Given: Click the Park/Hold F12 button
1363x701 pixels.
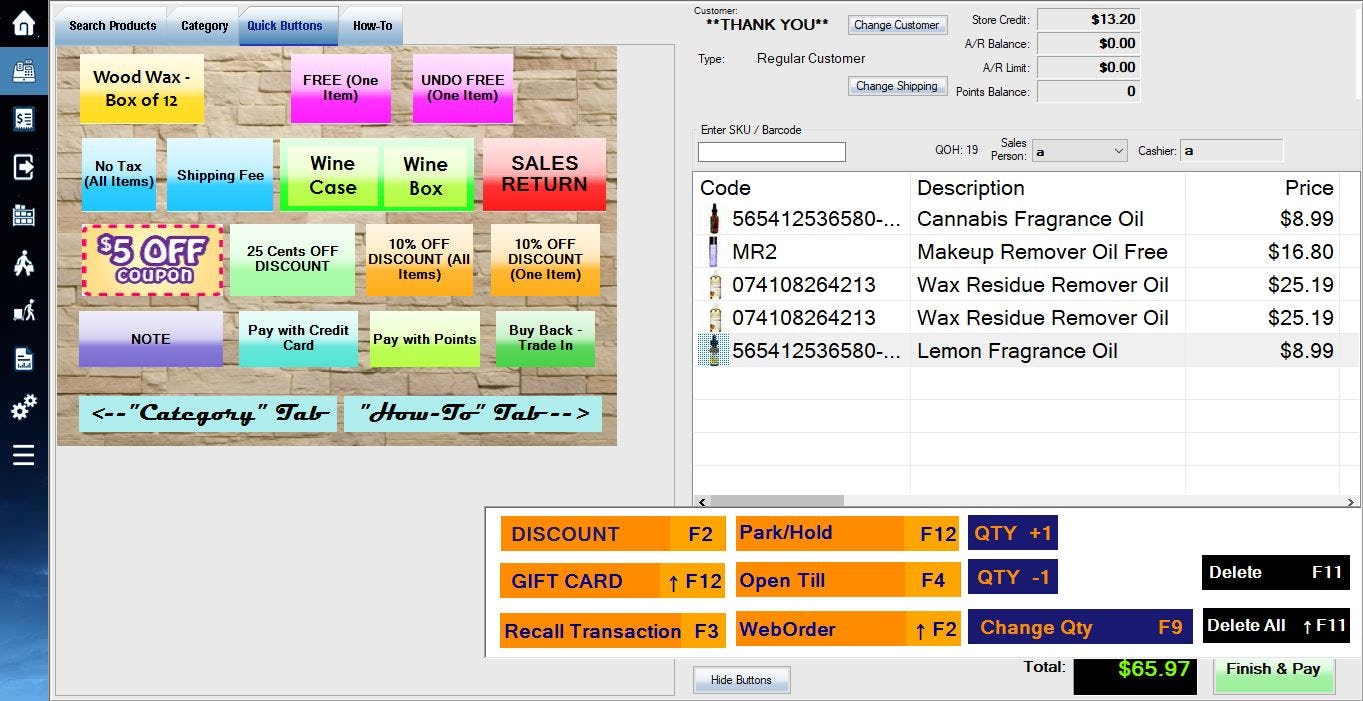Looking at the screenshot, I should [x=848, y=533].
